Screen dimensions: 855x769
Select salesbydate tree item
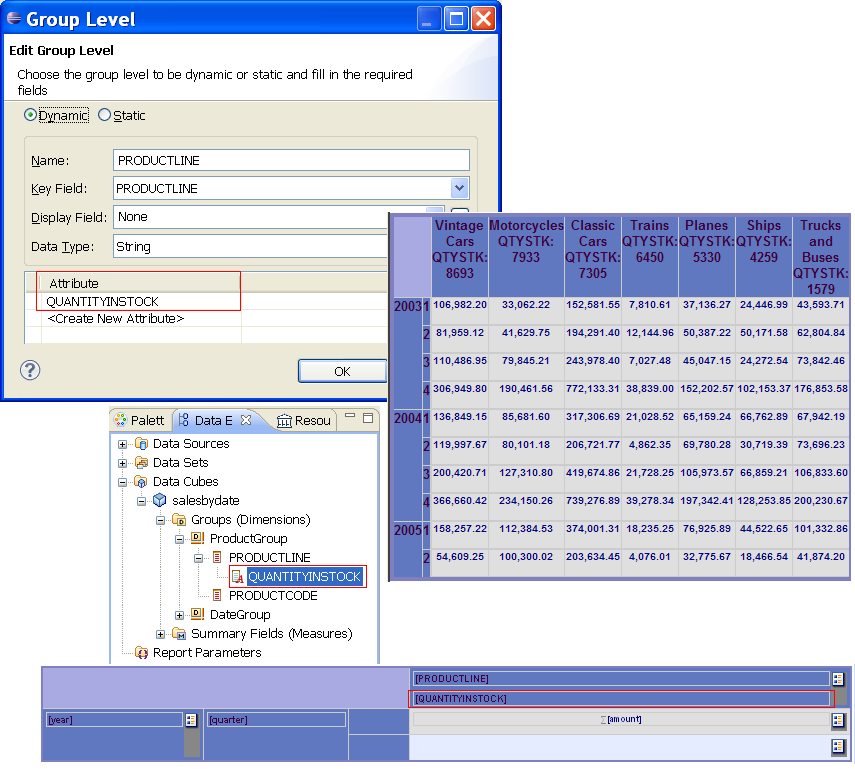(206, 501)
